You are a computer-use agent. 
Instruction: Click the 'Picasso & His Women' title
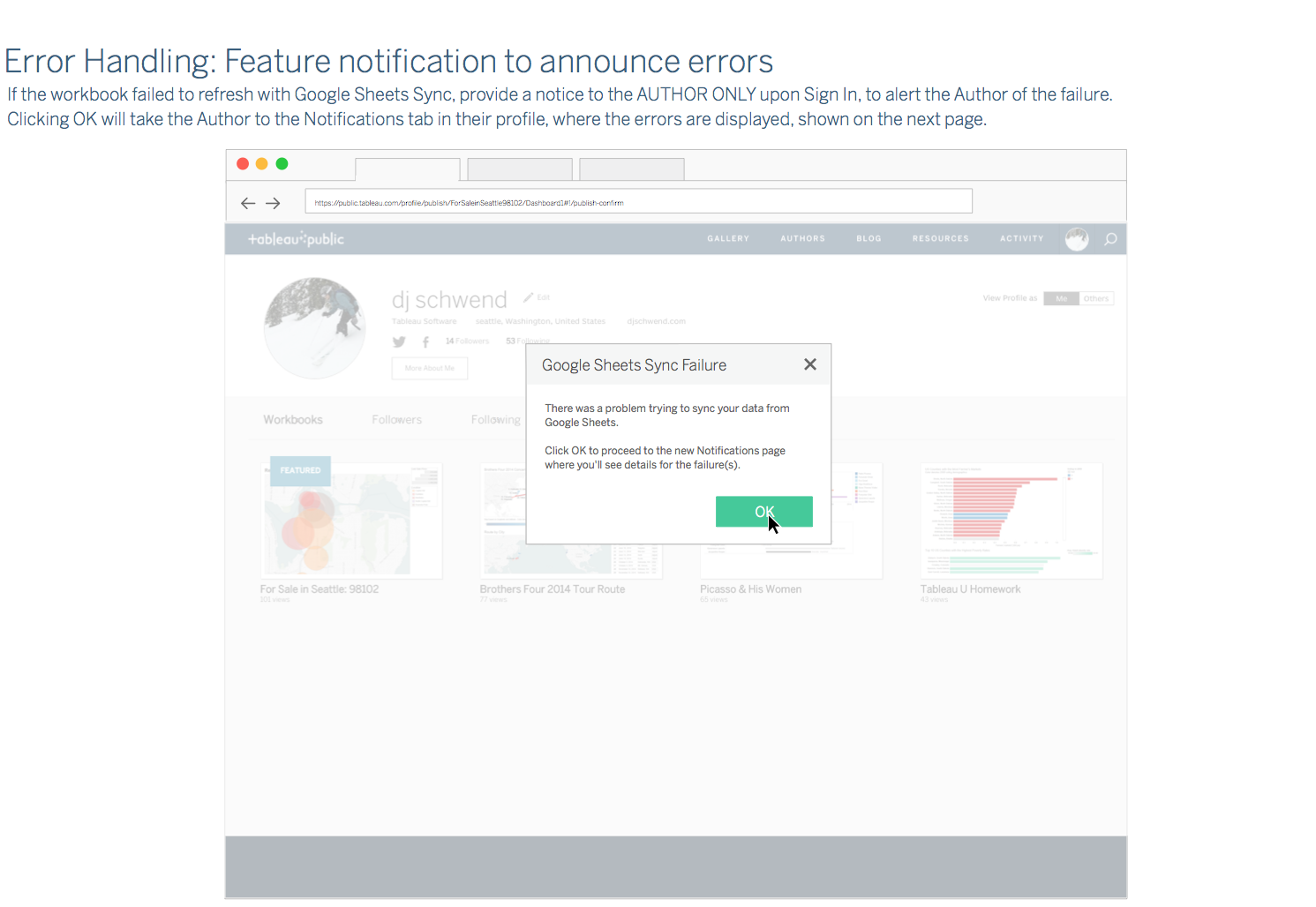tap(751, 589)
